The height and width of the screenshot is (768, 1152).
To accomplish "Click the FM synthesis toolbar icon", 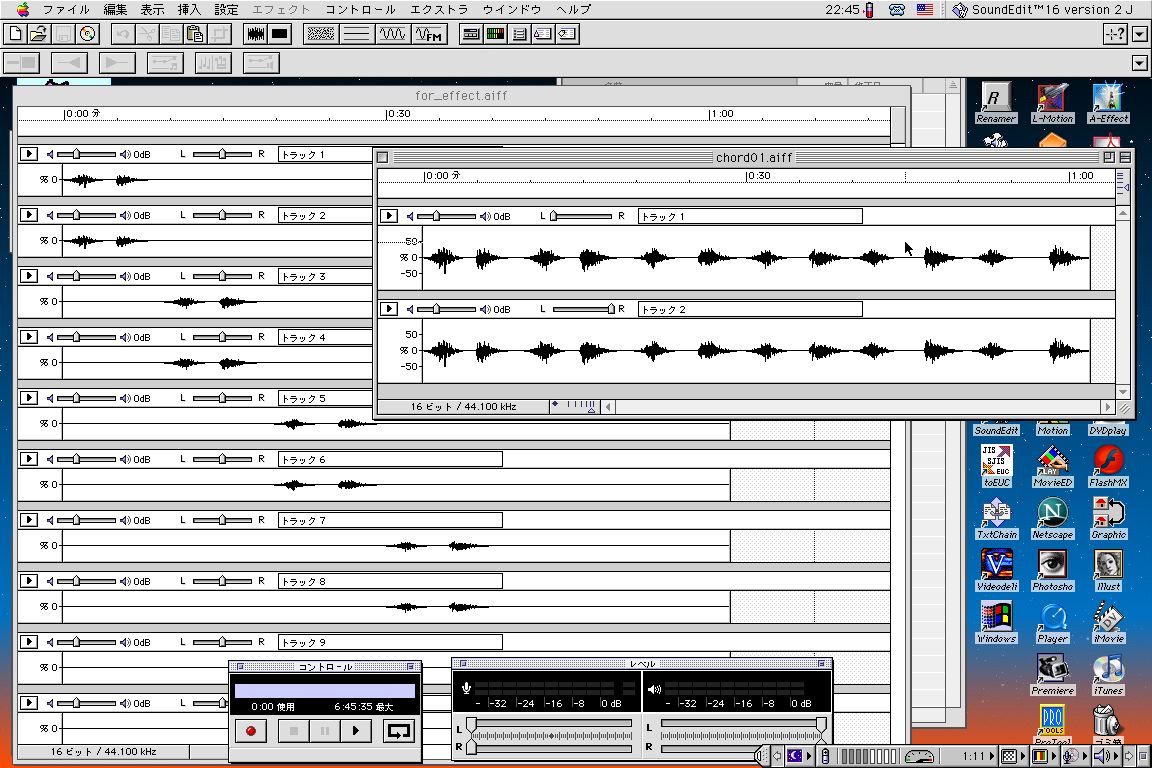I will (428, 34).
